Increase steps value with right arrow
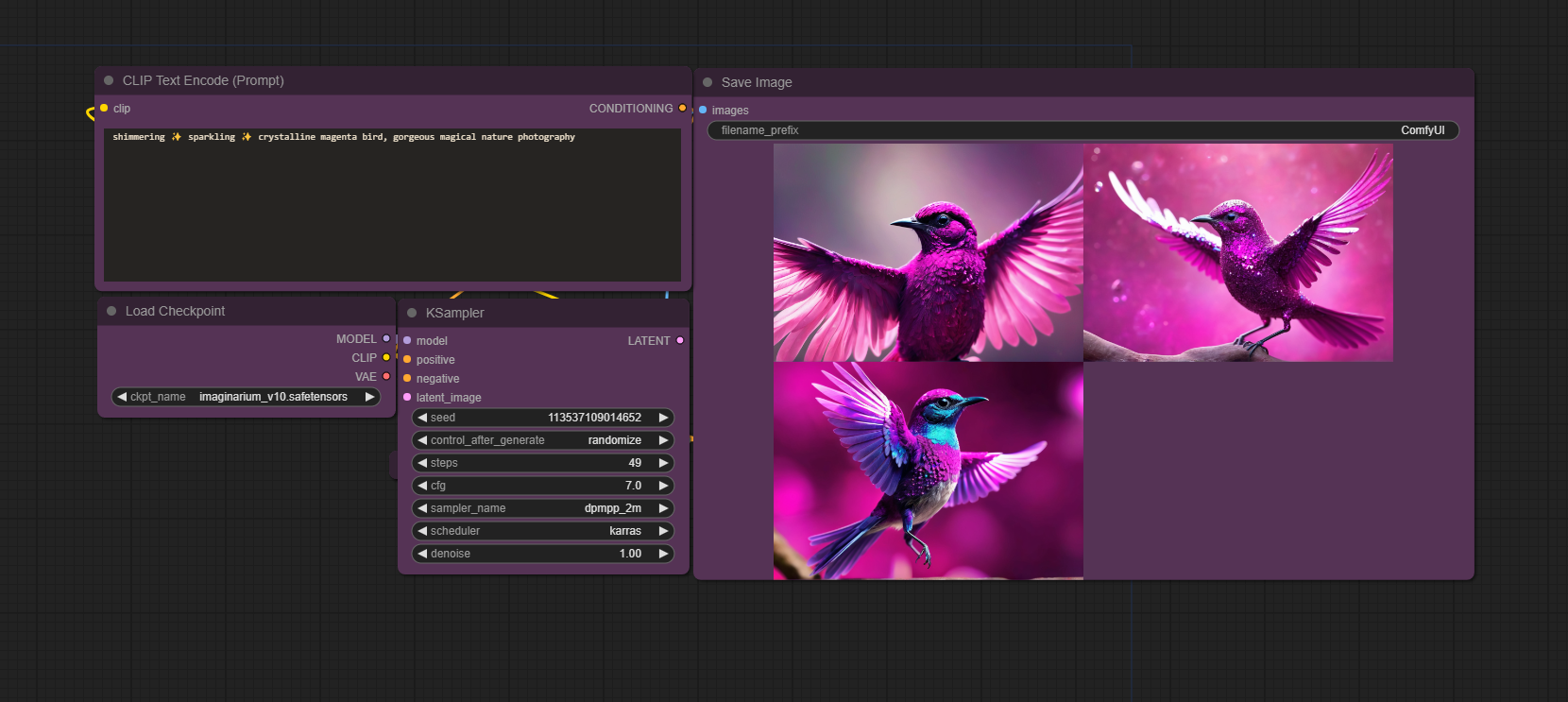 pos(663,463)
